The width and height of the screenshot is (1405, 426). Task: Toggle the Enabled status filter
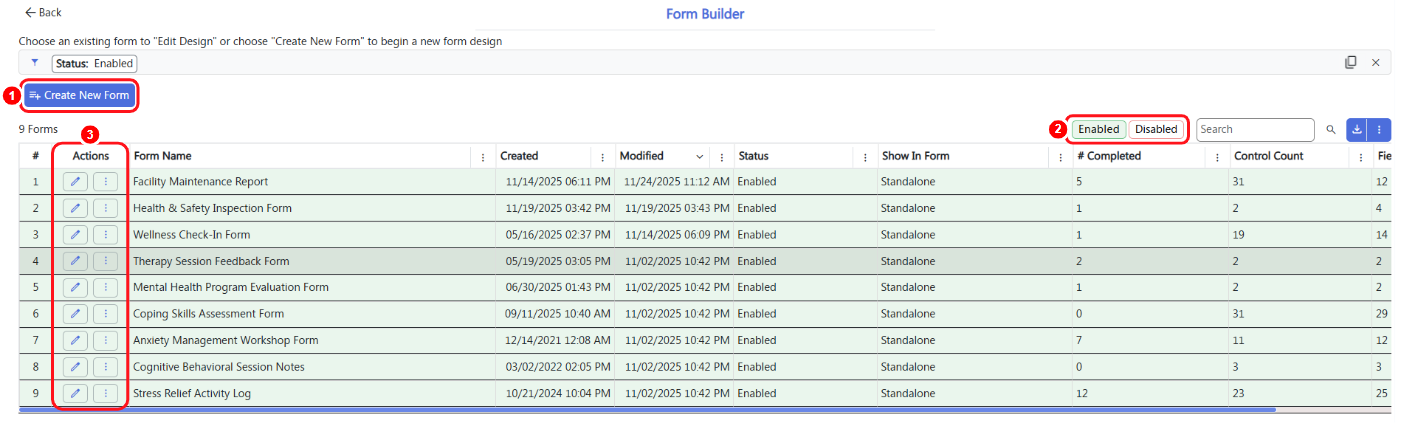click(1099, 129)
